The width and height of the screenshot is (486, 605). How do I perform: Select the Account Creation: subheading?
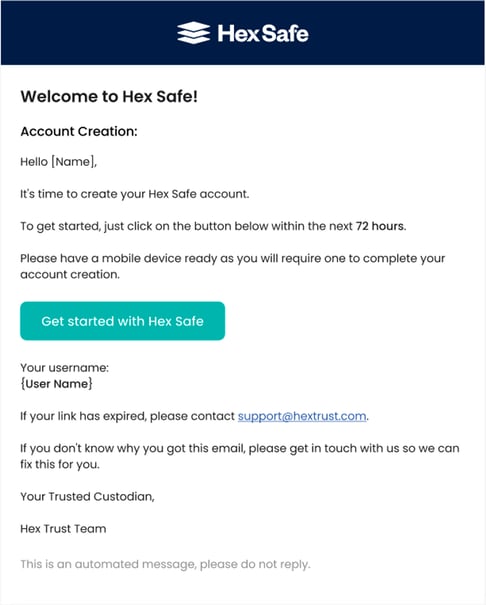pyautogui.click(x=79, y=132)
